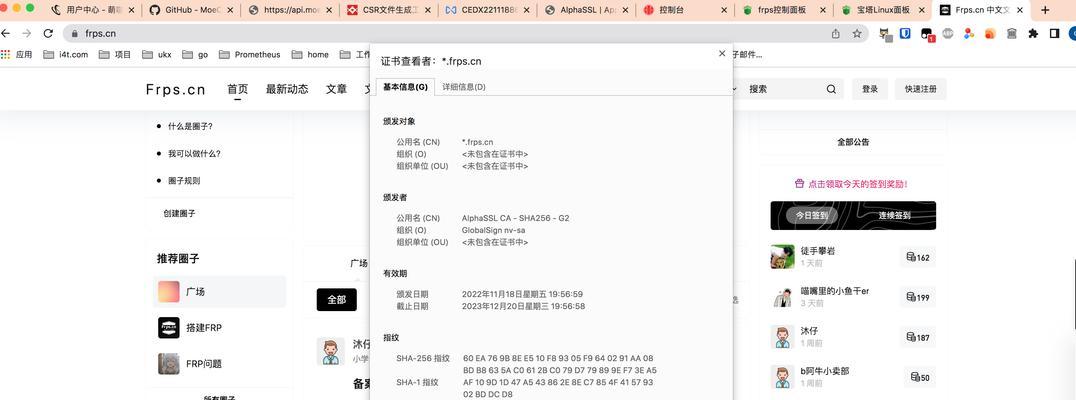Click the 点击领取今天的签到奖励 link

pos(851,184)
